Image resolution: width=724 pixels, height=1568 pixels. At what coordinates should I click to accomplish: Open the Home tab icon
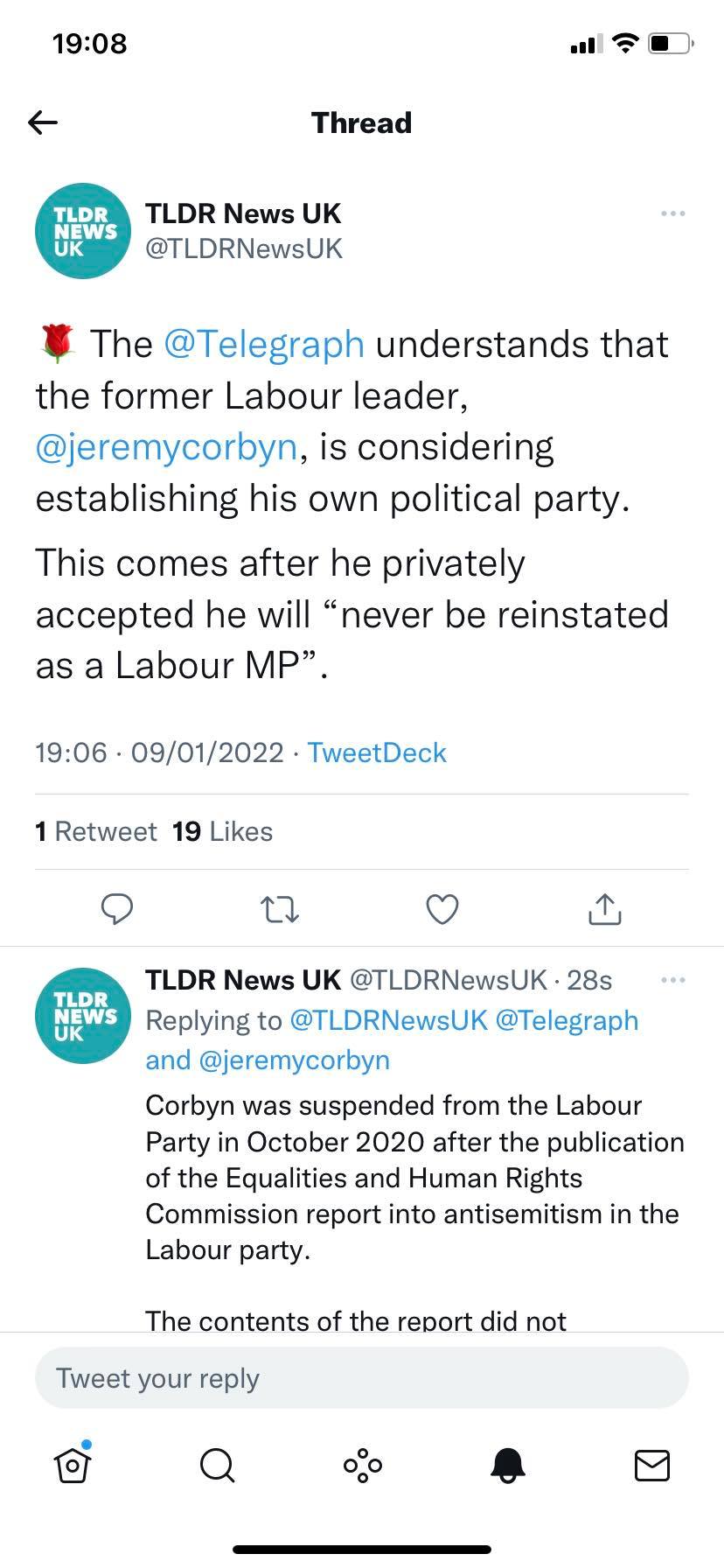(x=73, y=1465)
